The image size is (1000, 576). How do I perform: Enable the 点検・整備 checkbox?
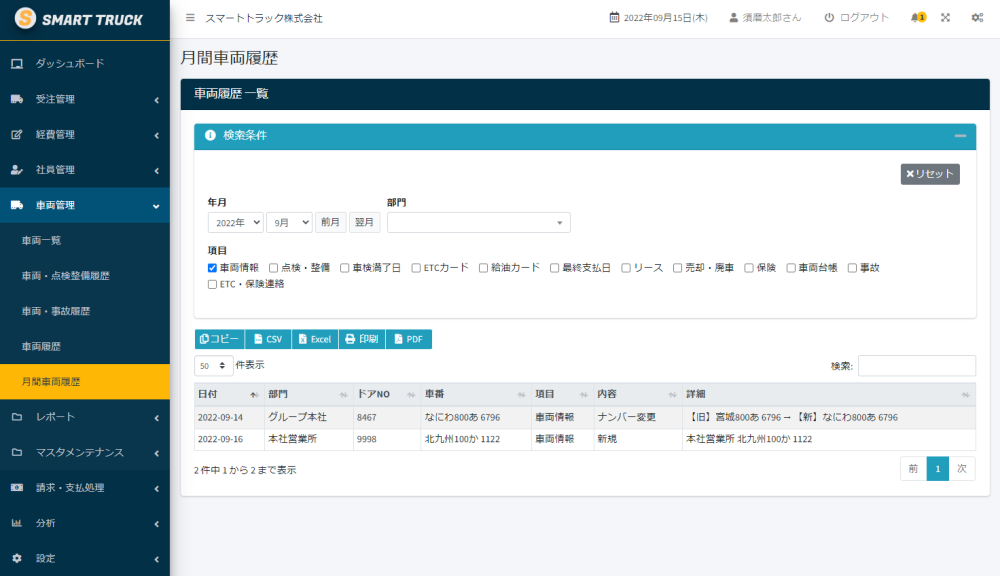click(273, 268)
